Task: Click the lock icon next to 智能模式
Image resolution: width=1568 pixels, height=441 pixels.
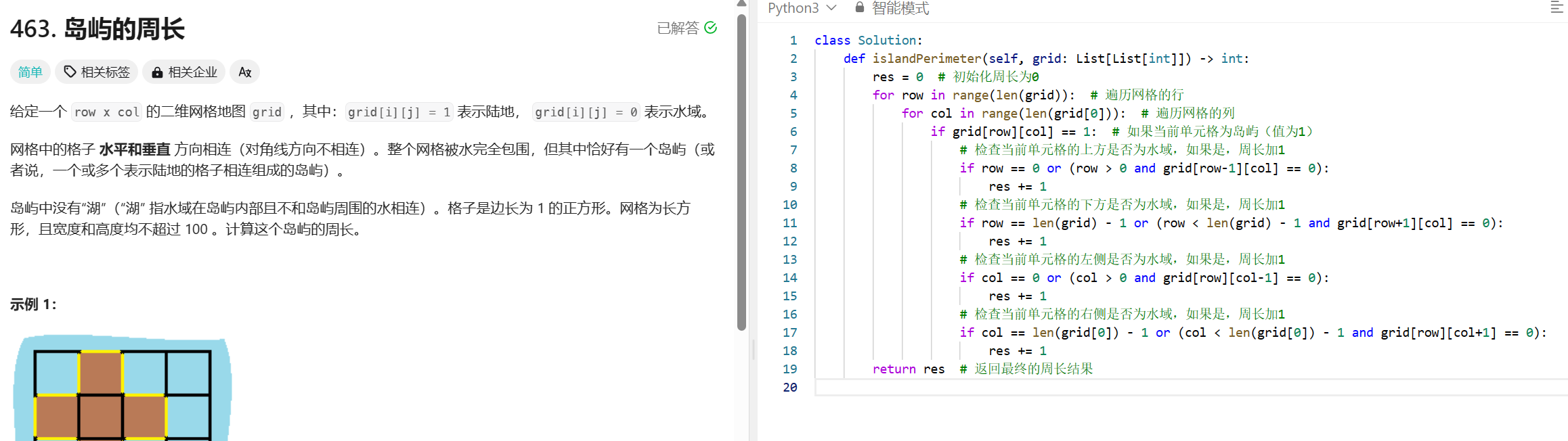Action: pos(859,7)
